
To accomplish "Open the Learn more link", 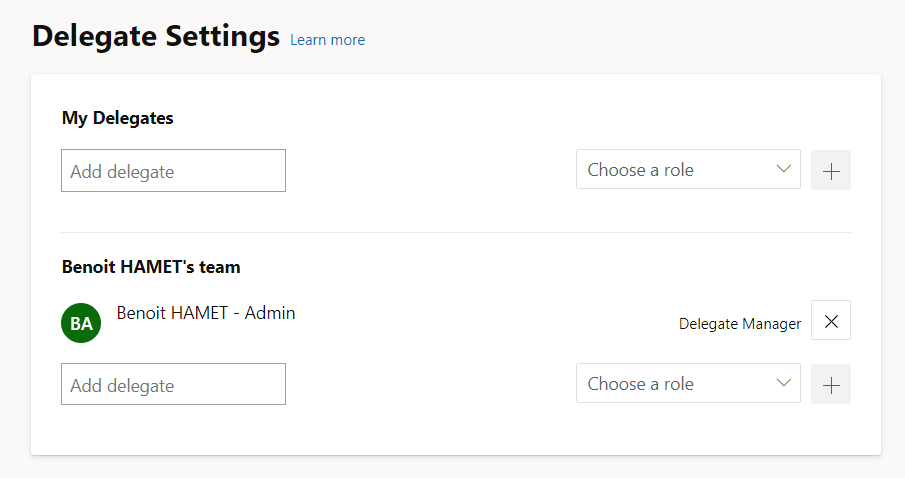I will pyautogui.click(x=327, y=40).
